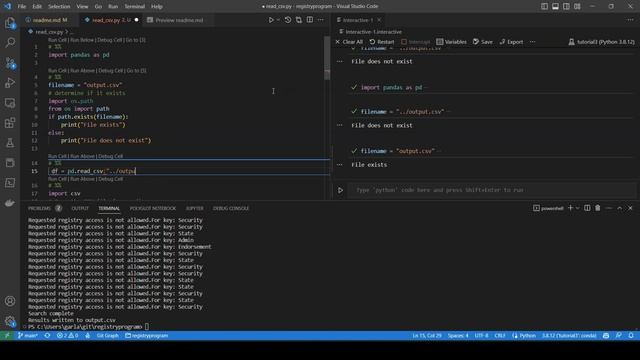This screenshot has height=360, width=640.
Task: Open the Remote Explorer view
Action: pyautogui.click(x=10, y=103)
